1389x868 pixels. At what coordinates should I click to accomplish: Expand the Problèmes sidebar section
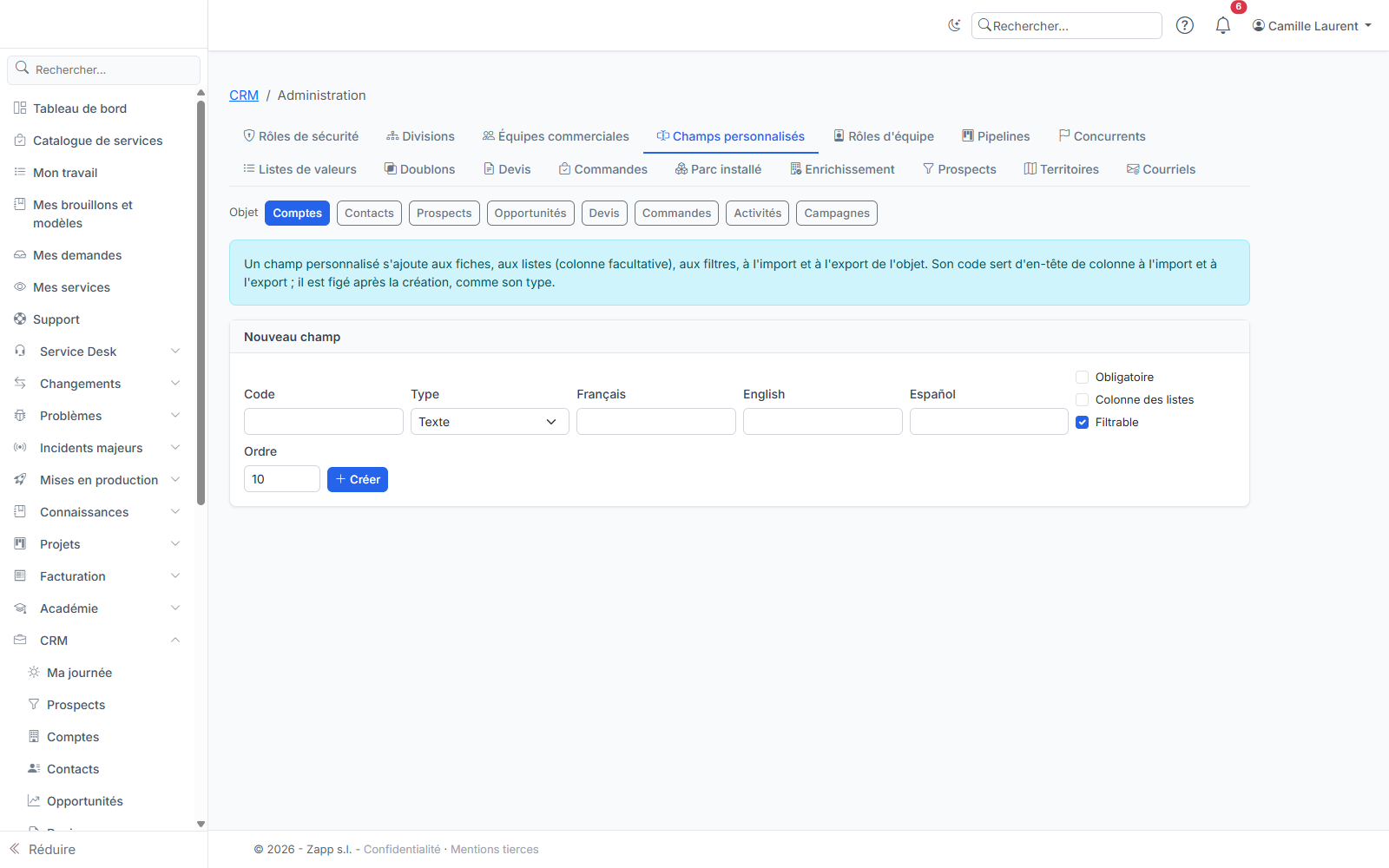click(97, 416)
